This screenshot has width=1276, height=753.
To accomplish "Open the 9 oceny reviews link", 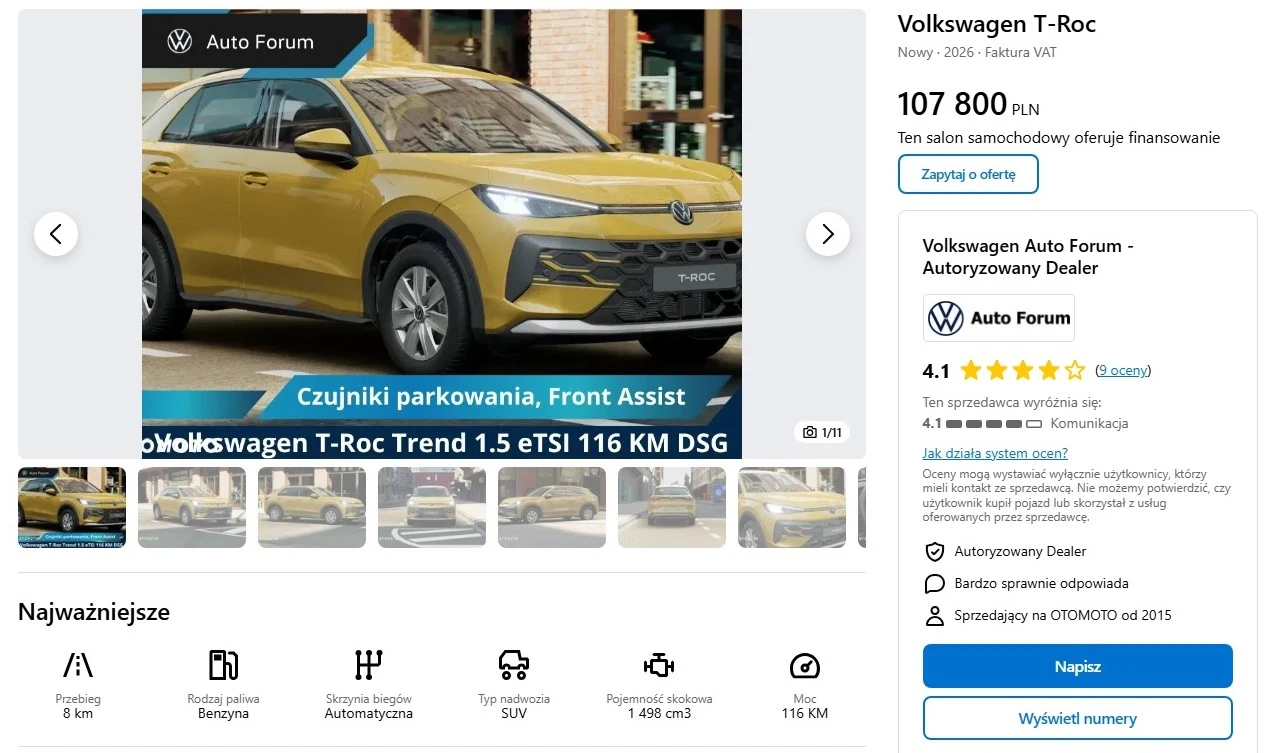I will (1123, 370).
